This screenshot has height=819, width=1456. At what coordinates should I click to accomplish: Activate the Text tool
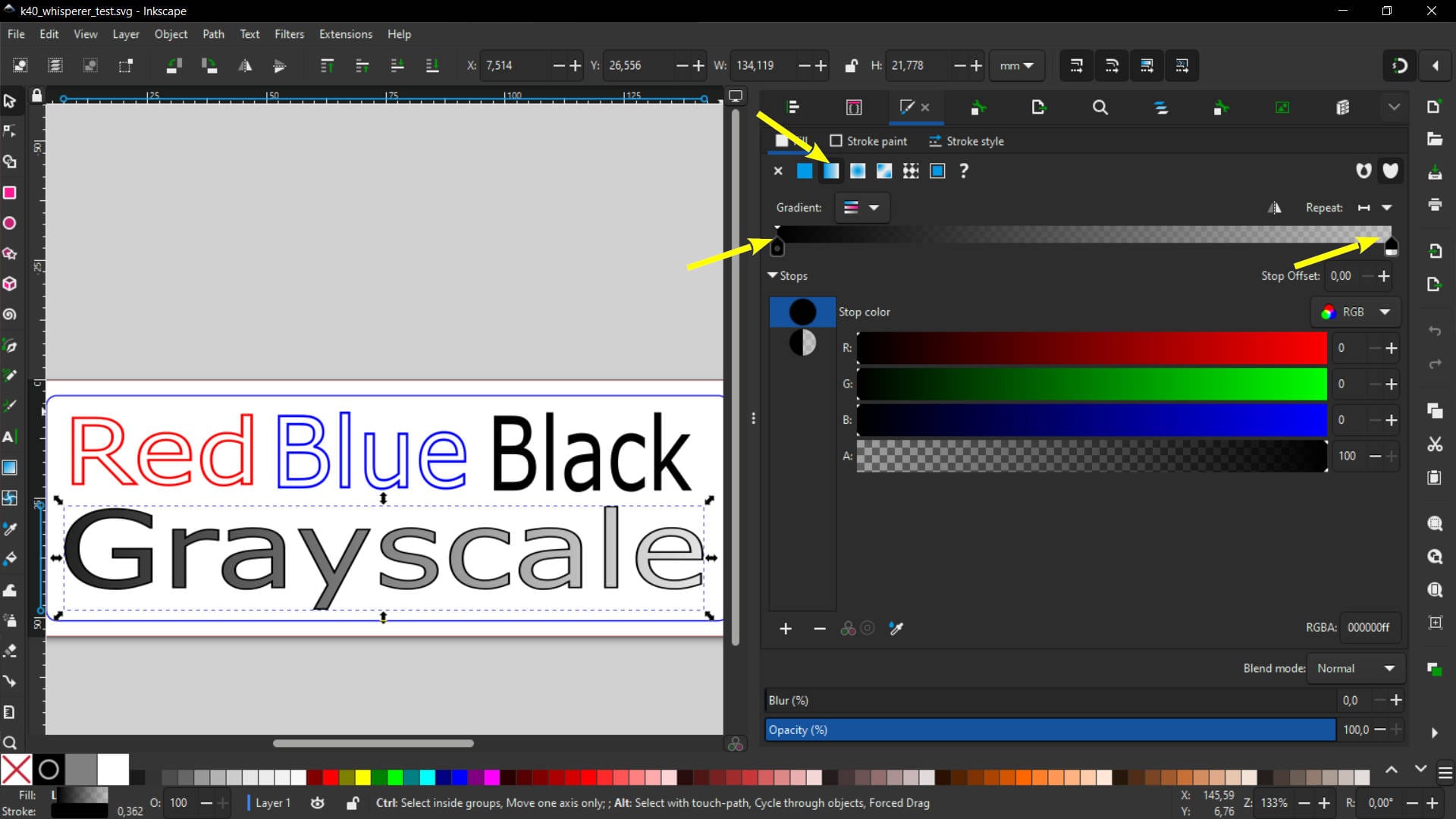(x=10, y=438)
